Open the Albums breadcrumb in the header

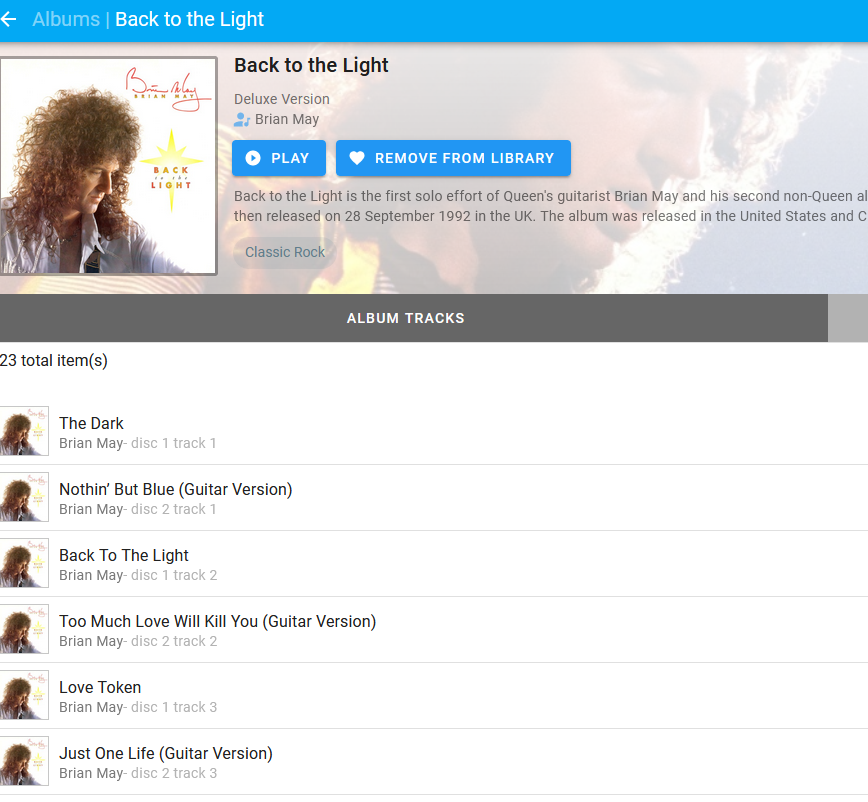65,19
